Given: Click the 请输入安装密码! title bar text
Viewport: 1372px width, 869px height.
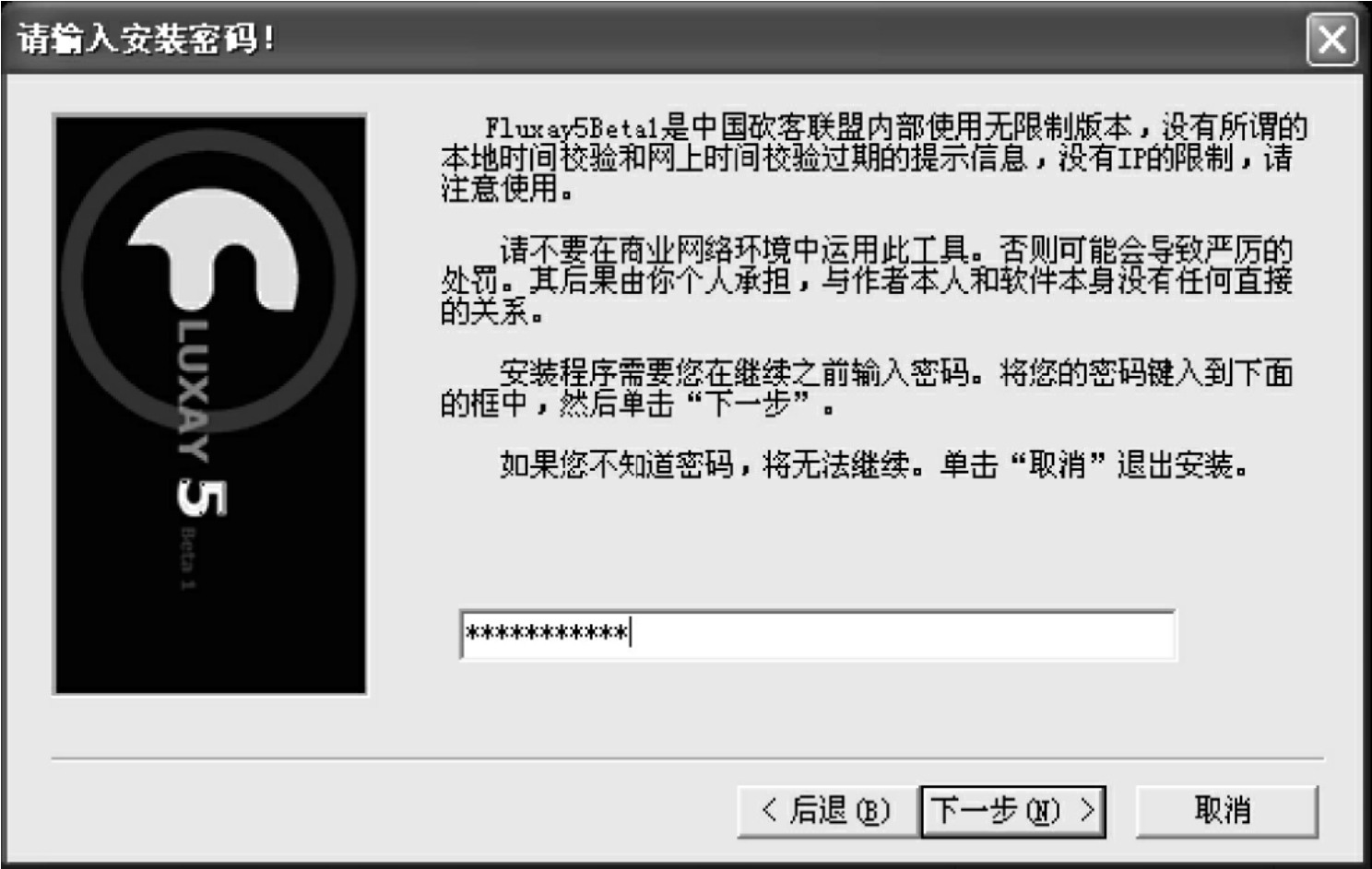Looking at the screenshot, I should tap(147, 40).
